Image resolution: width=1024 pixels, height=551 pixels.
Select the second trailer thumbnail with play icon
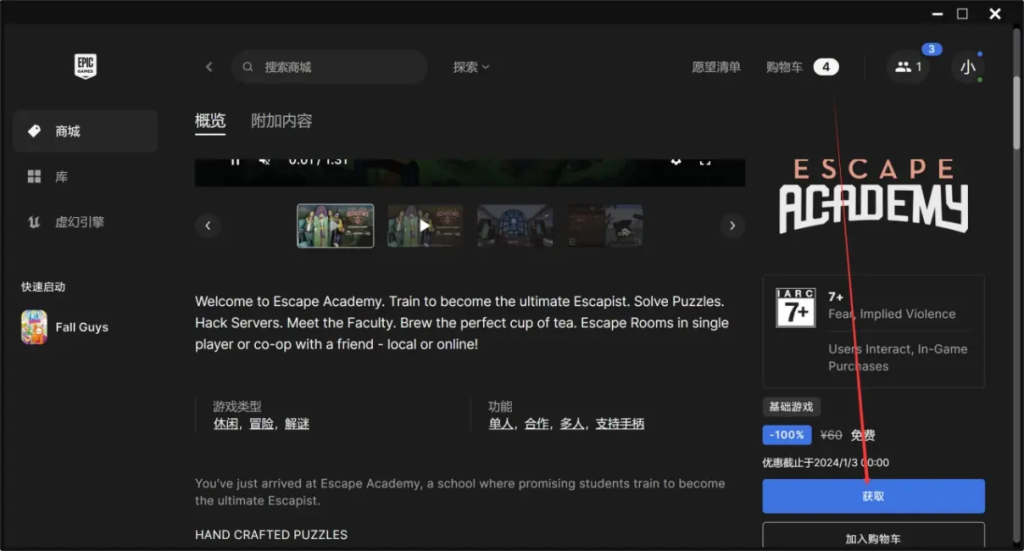coord(425,225)
